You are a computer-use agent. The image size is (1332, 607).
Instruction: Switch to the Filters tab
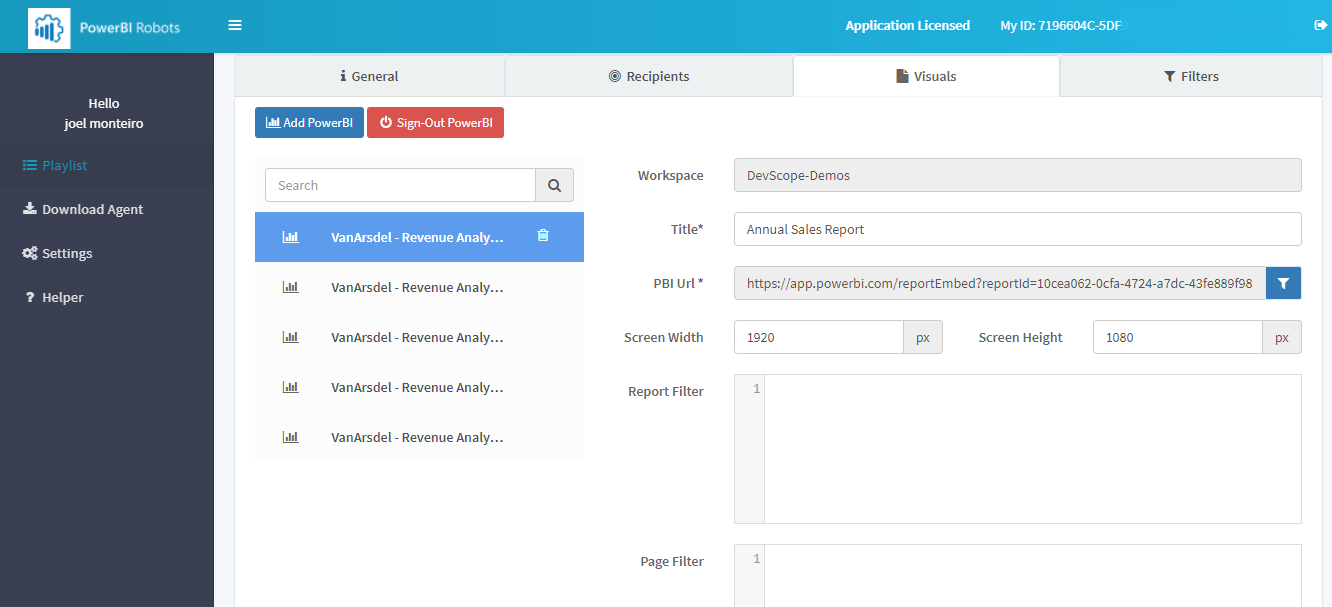(1190, 75)
